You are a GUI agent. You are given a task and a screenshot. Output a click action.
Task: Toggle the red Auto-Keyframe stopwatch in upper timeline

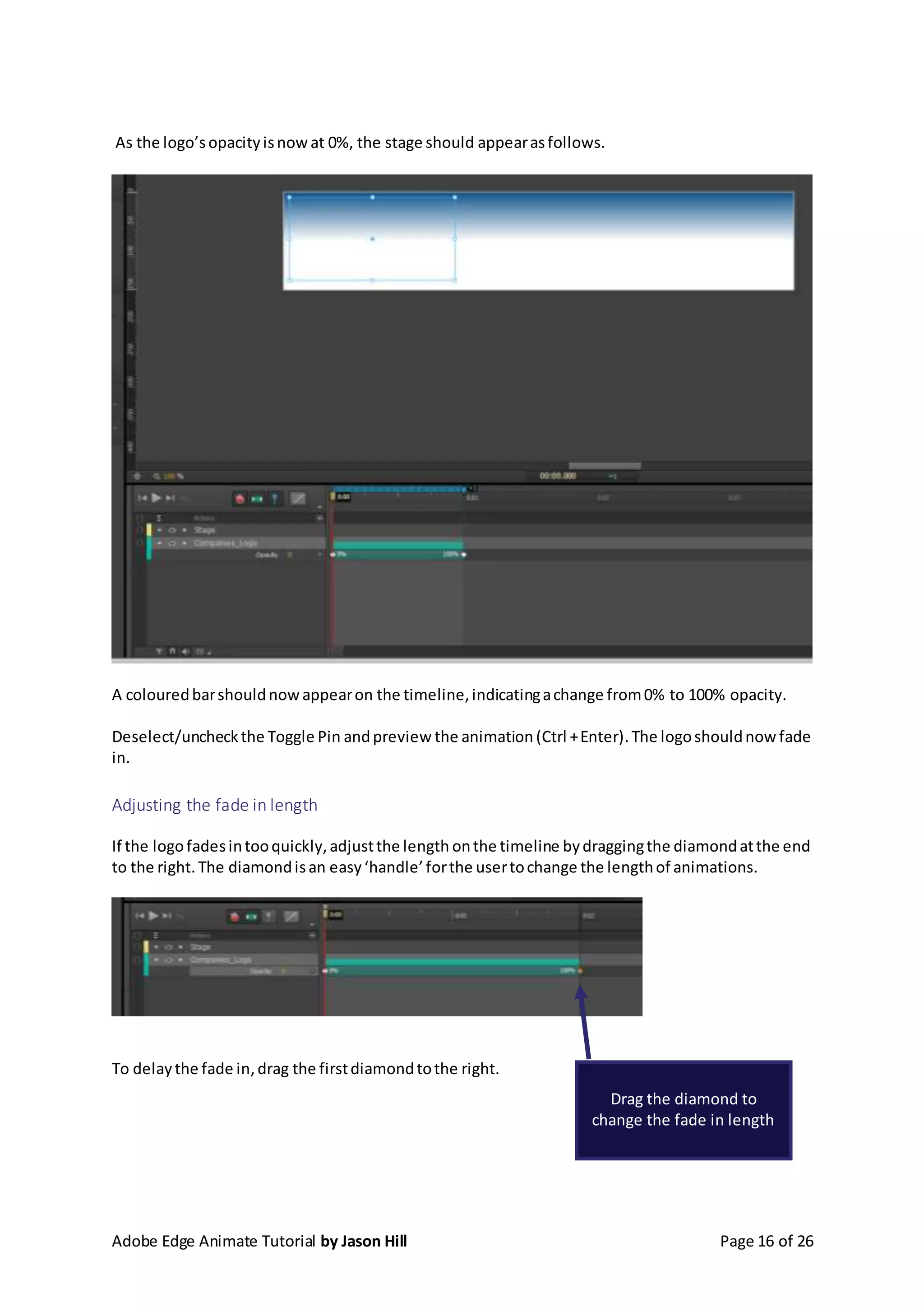pyautogui.click(x=240, y=499)
